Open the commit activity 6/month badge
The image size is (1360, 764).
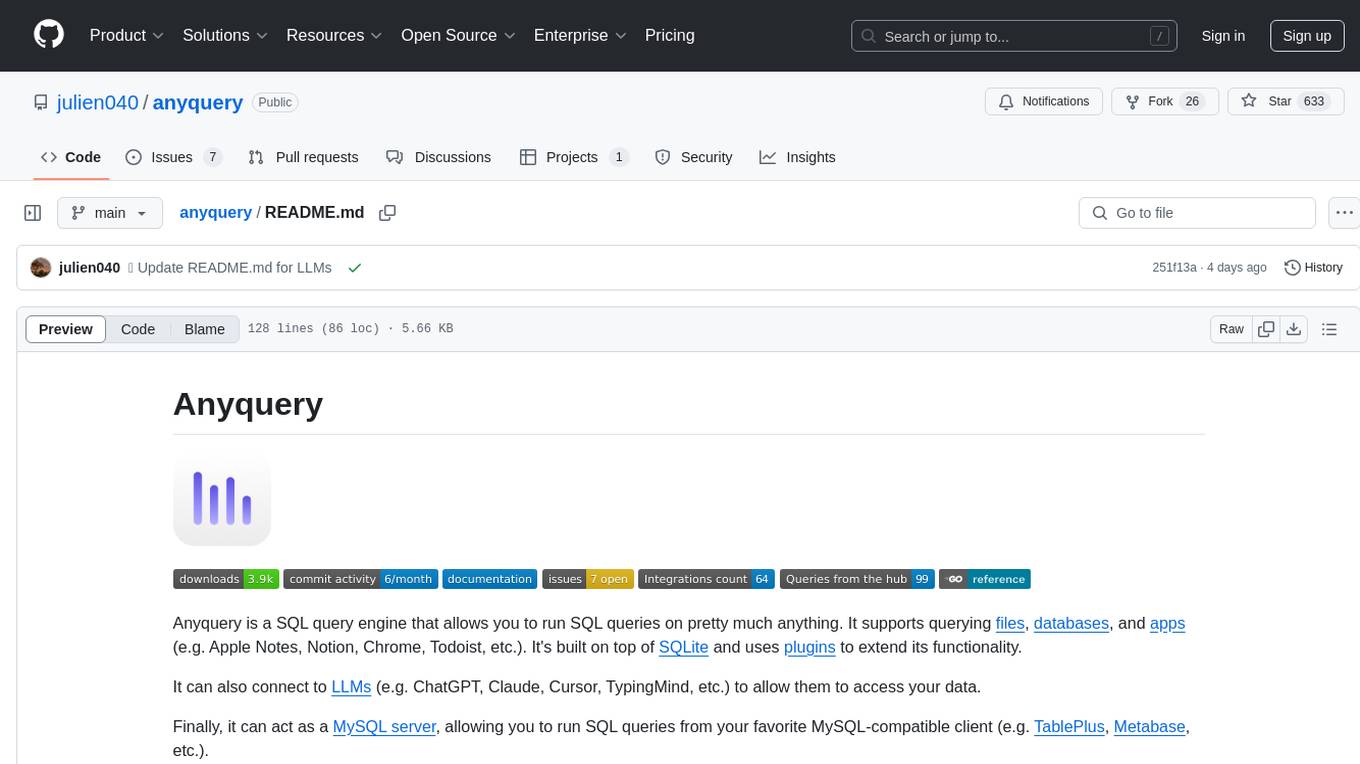tap(361, 579)
